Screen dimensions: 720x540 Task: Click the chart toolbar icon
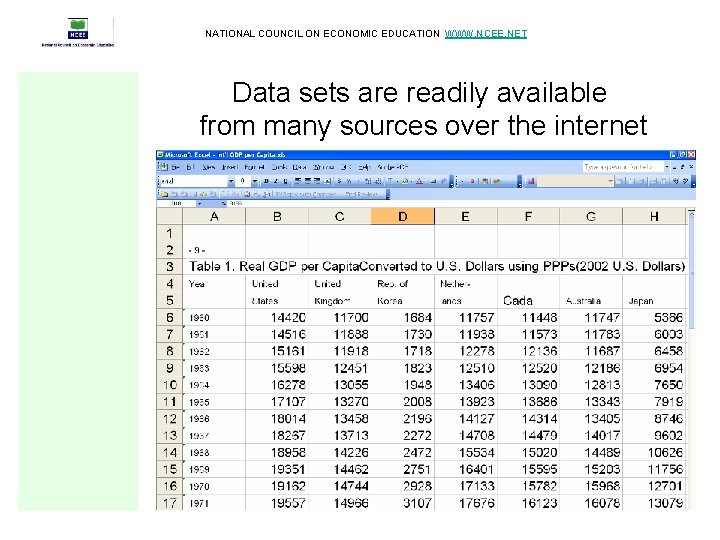click(x=531, y=181)
